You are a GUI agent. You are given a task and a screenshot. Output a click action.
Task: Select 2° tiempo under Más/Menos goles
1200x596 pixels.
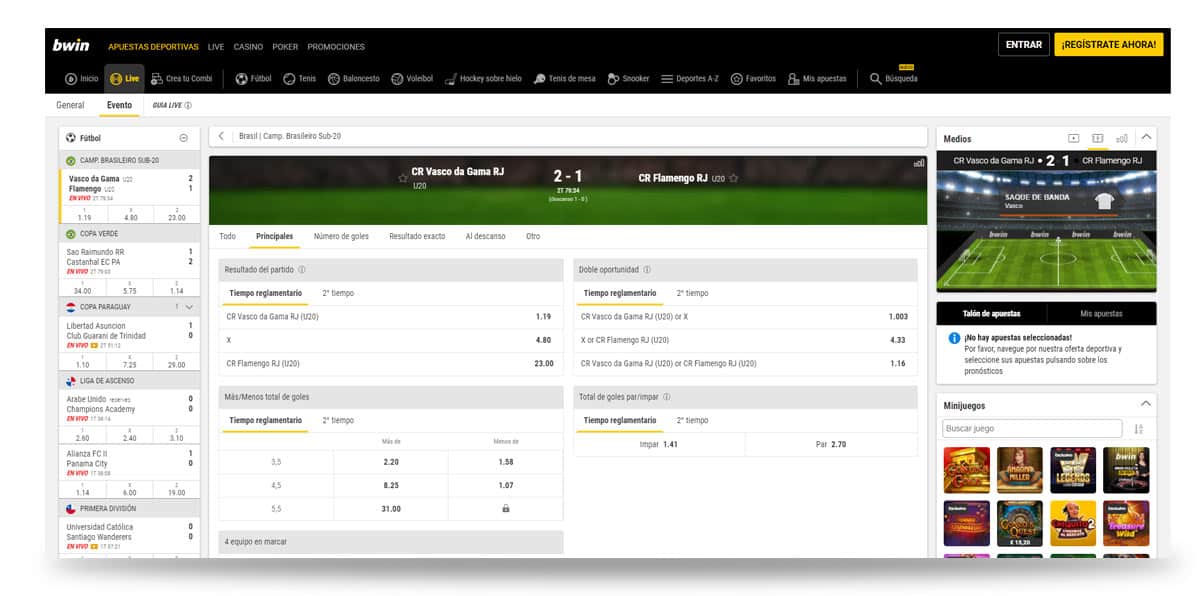[338, 420]
